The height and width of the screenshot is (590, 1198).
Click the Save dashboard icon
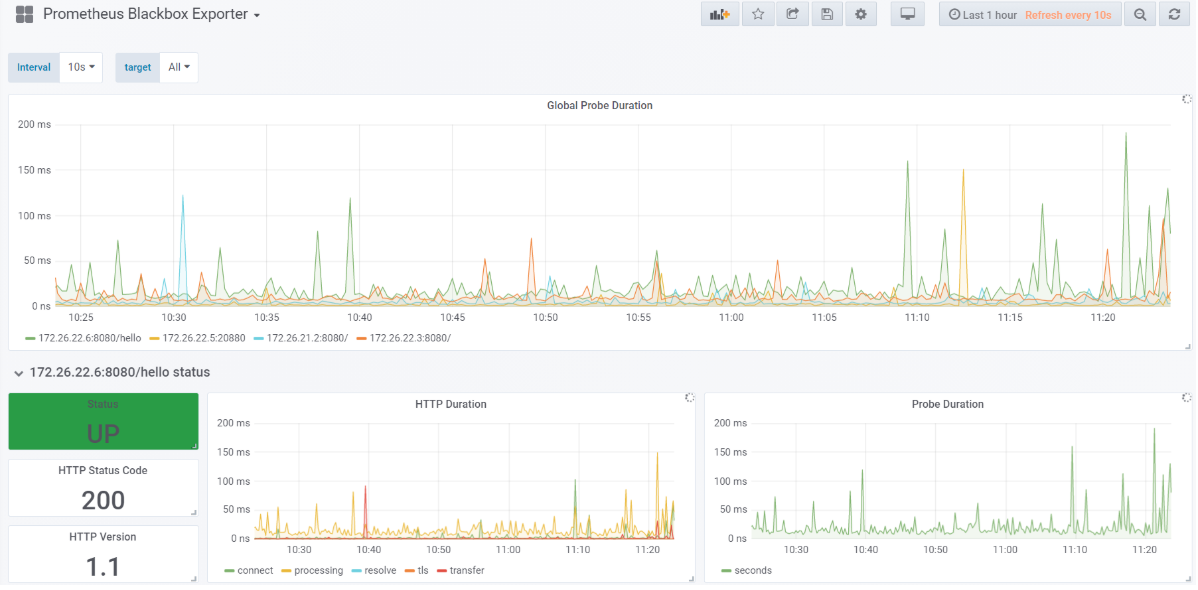pyautogui.click(x=827, y=15)
